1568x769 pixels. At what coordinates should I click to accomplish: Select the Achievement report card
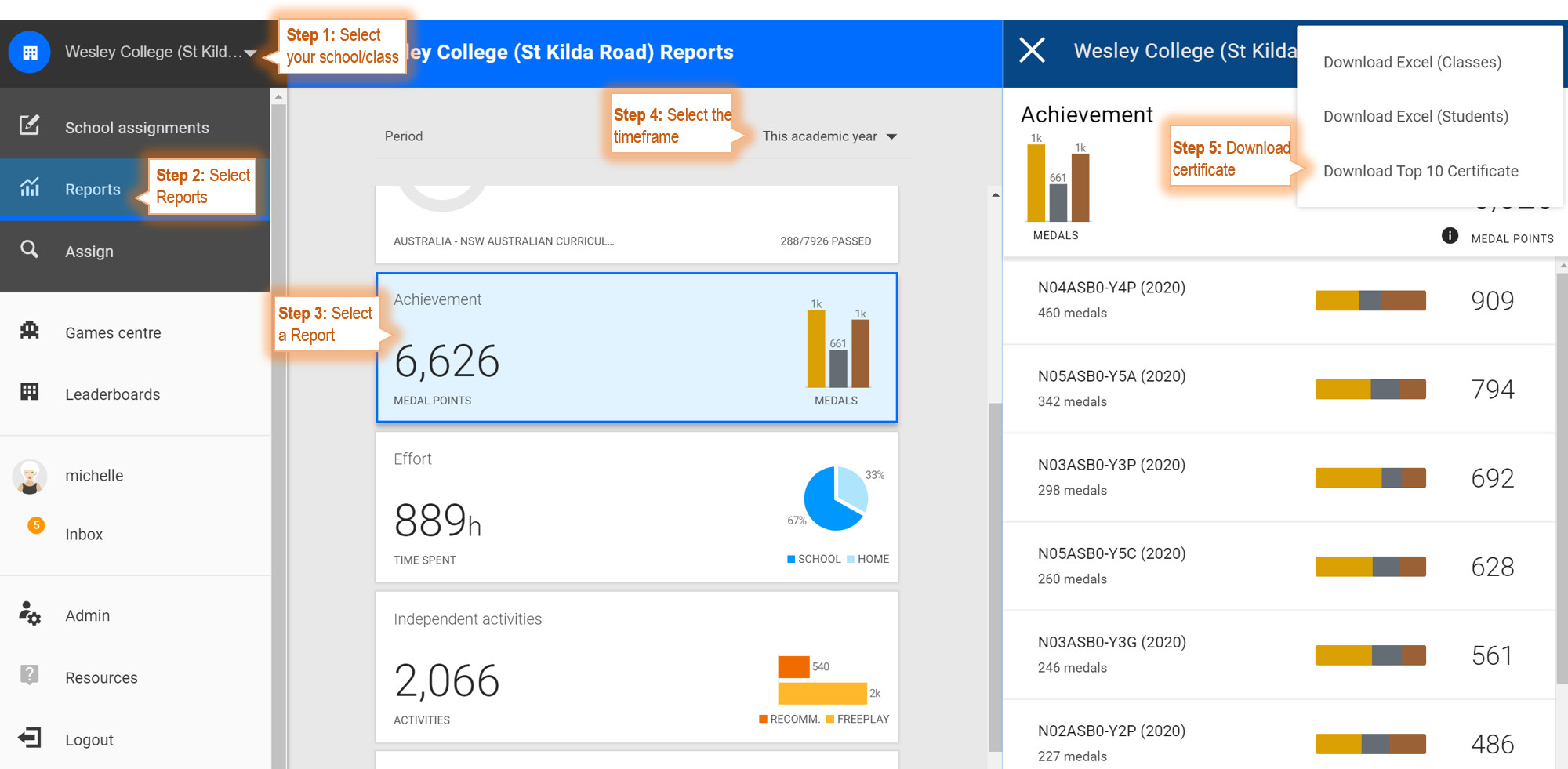click(x=637, y=347)
